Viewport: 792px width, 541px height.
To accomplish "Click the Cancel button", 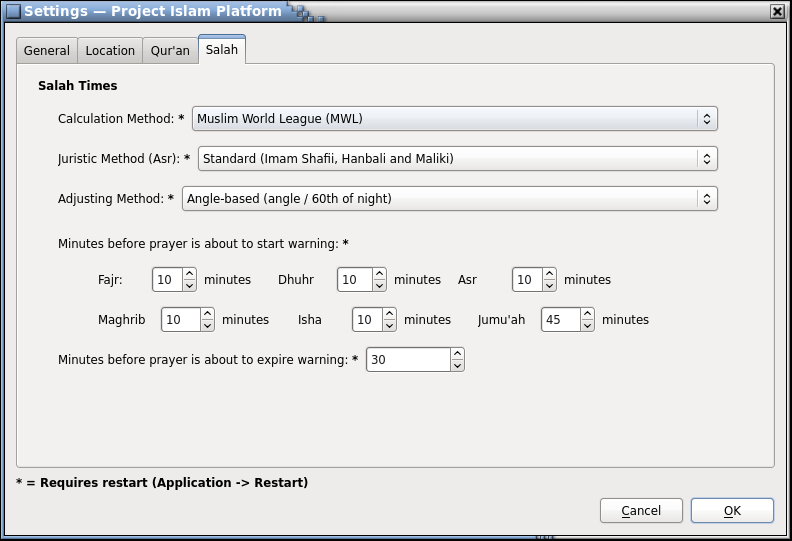I will point(641,511).
